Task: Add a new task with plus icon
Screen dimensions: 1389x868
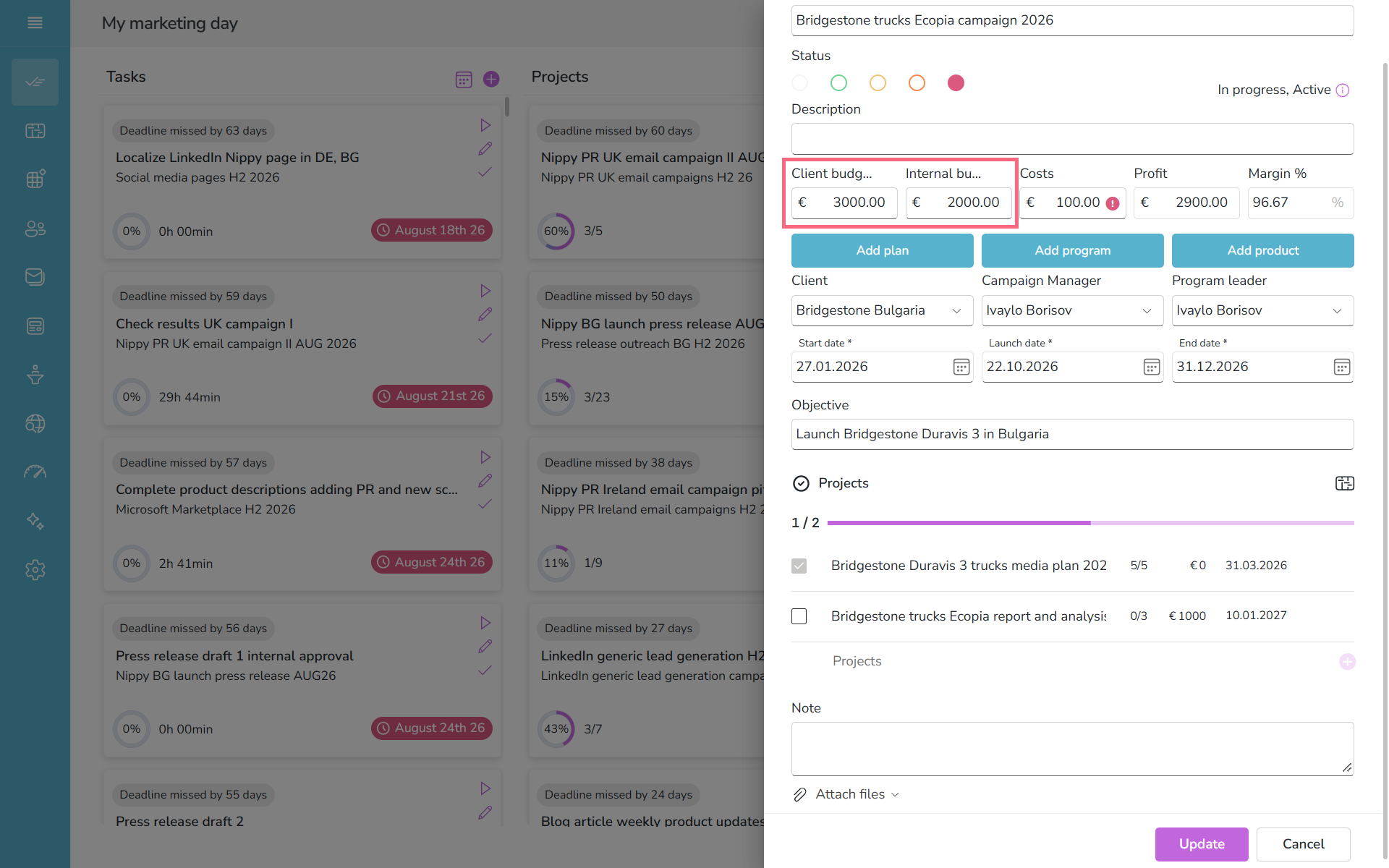Action: (x=491, y=79)
